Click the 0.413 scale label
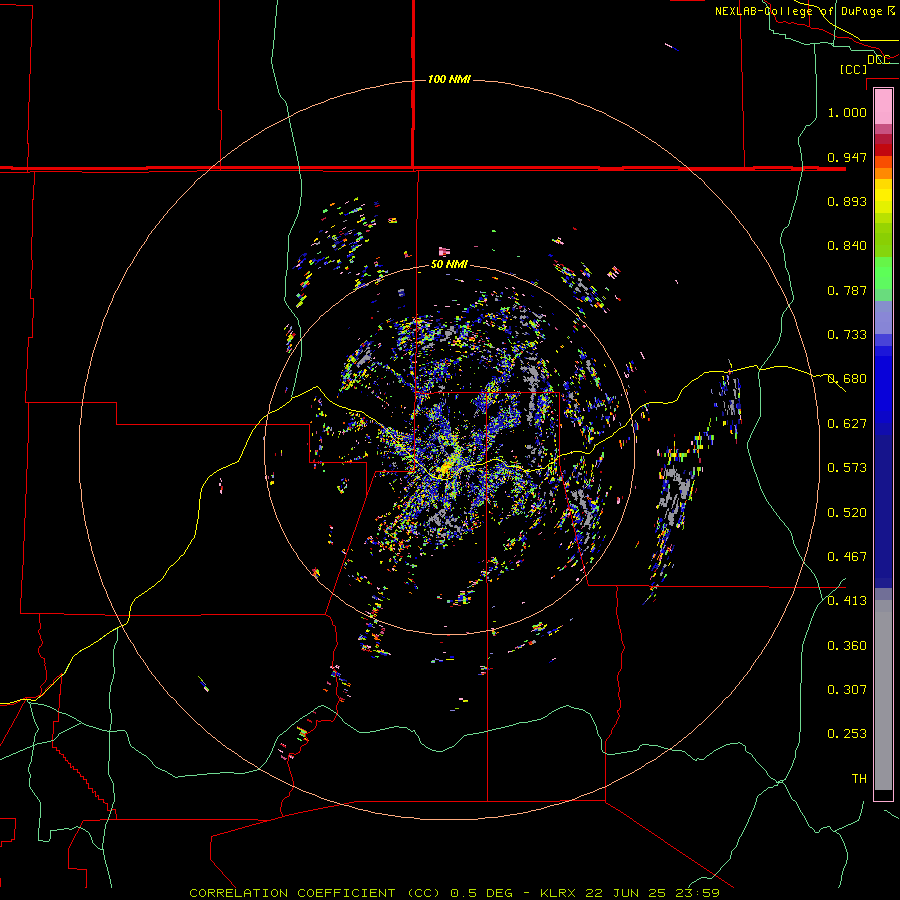 pos(847,600)
